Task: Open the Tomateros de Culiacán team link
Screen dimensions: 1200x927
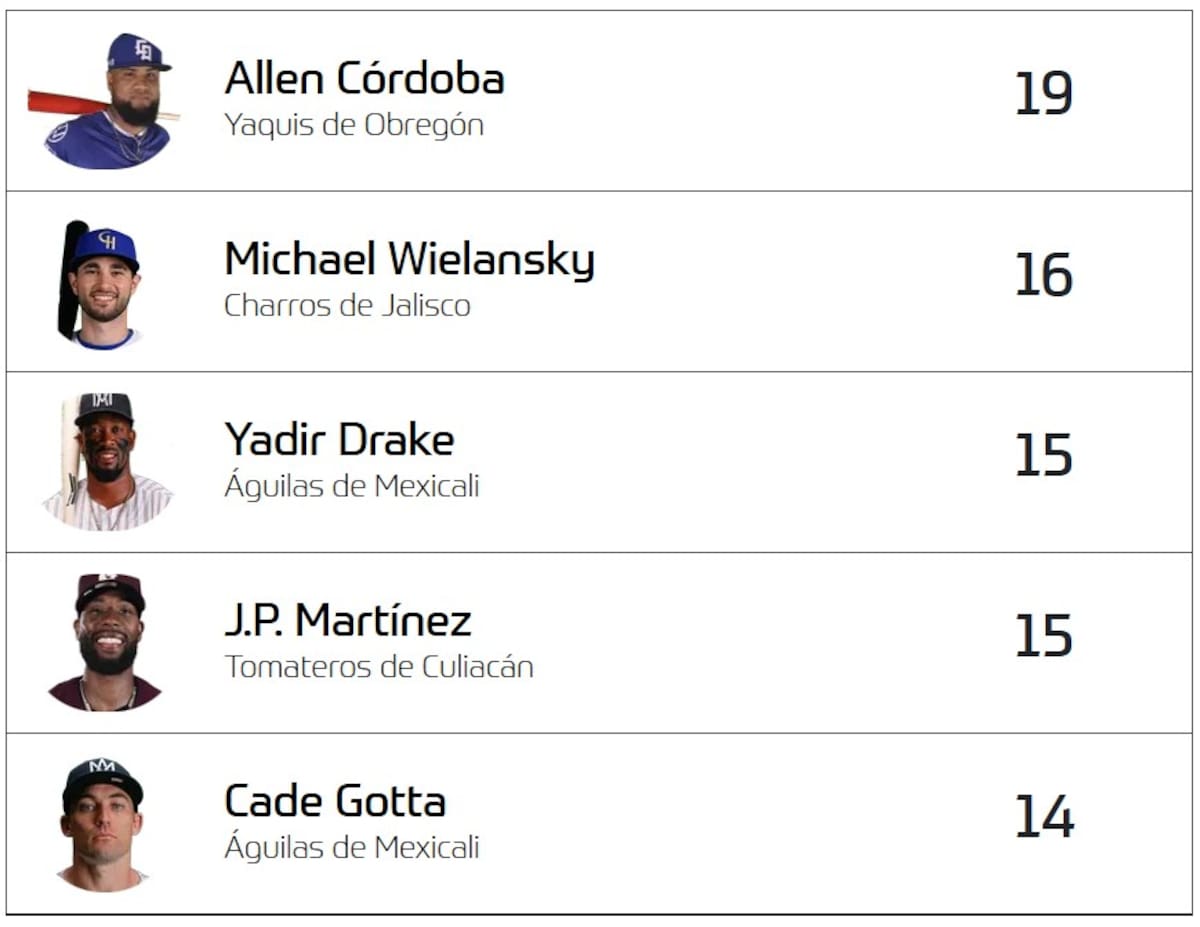Action: coord(379,666)
